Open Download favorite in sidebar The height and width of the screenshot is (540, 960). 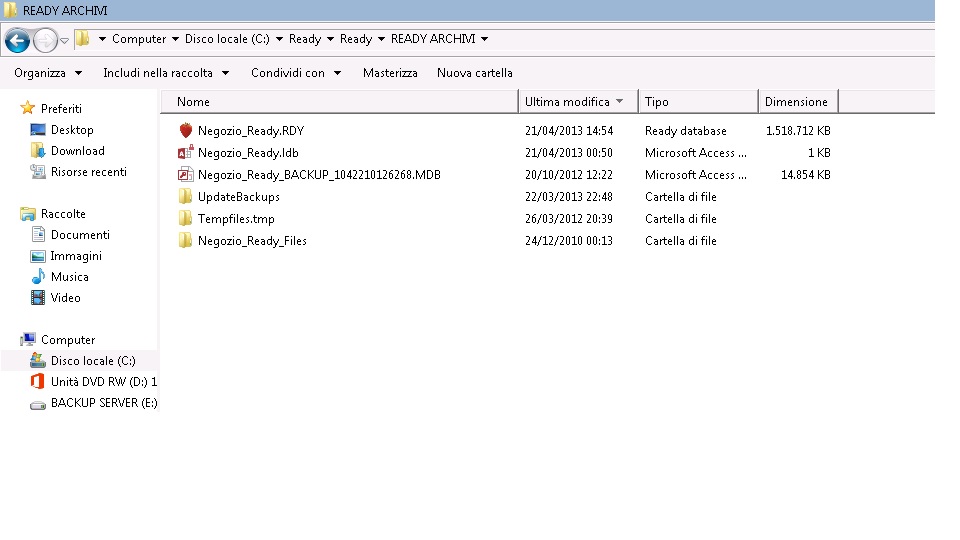[x=78, y=151]
